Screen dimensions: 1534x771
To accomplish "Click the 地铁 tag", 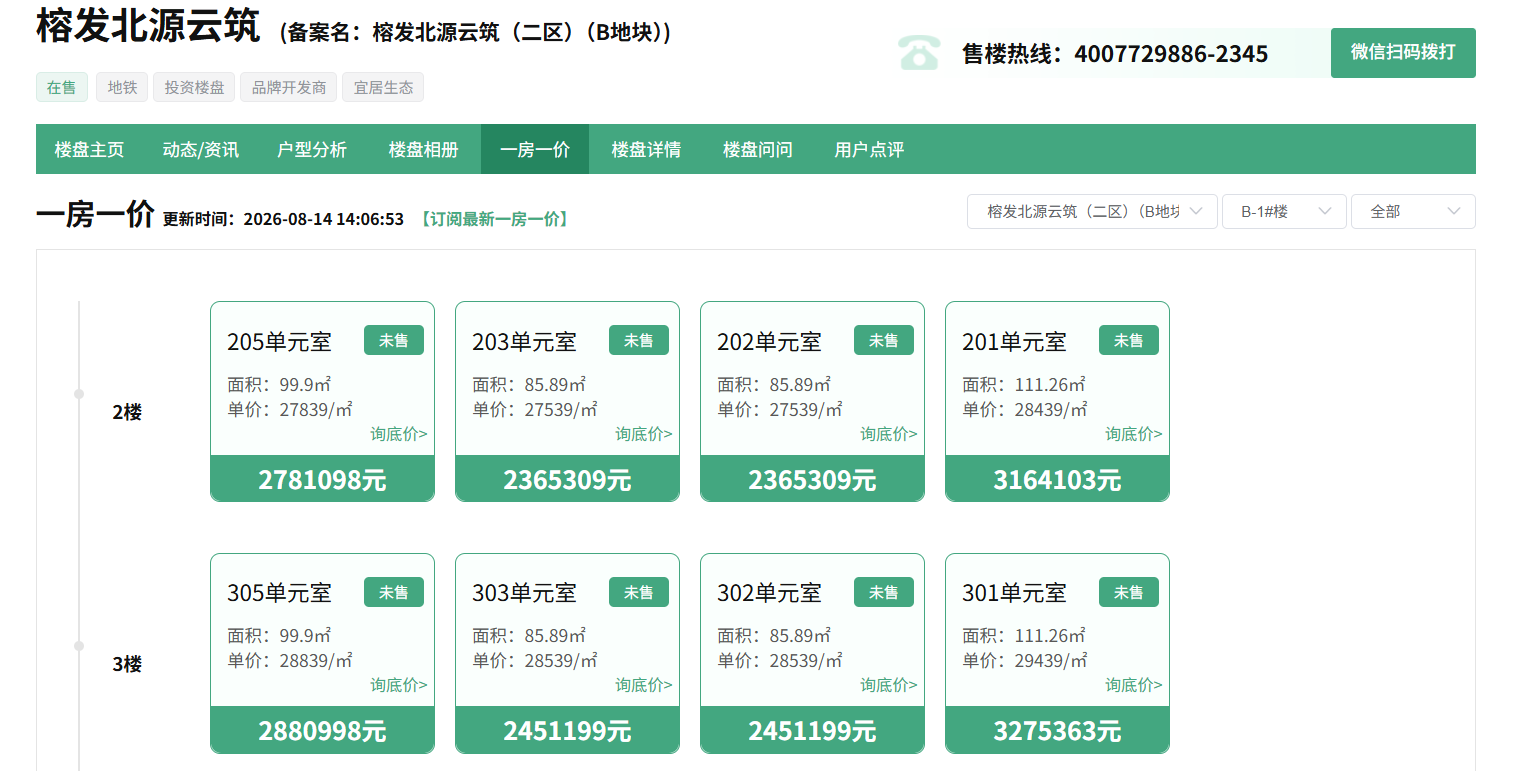I will (122, 87).
